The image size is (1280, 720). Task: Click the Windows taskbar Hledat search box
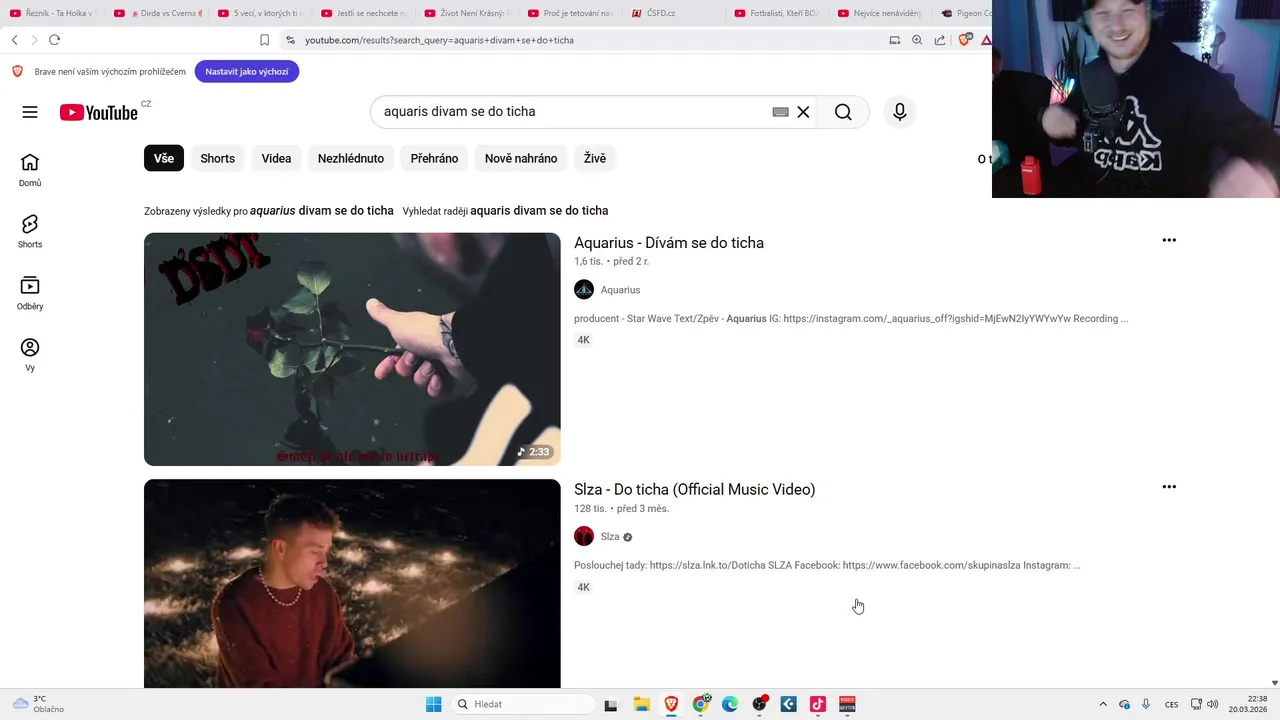tap(524, 704)
